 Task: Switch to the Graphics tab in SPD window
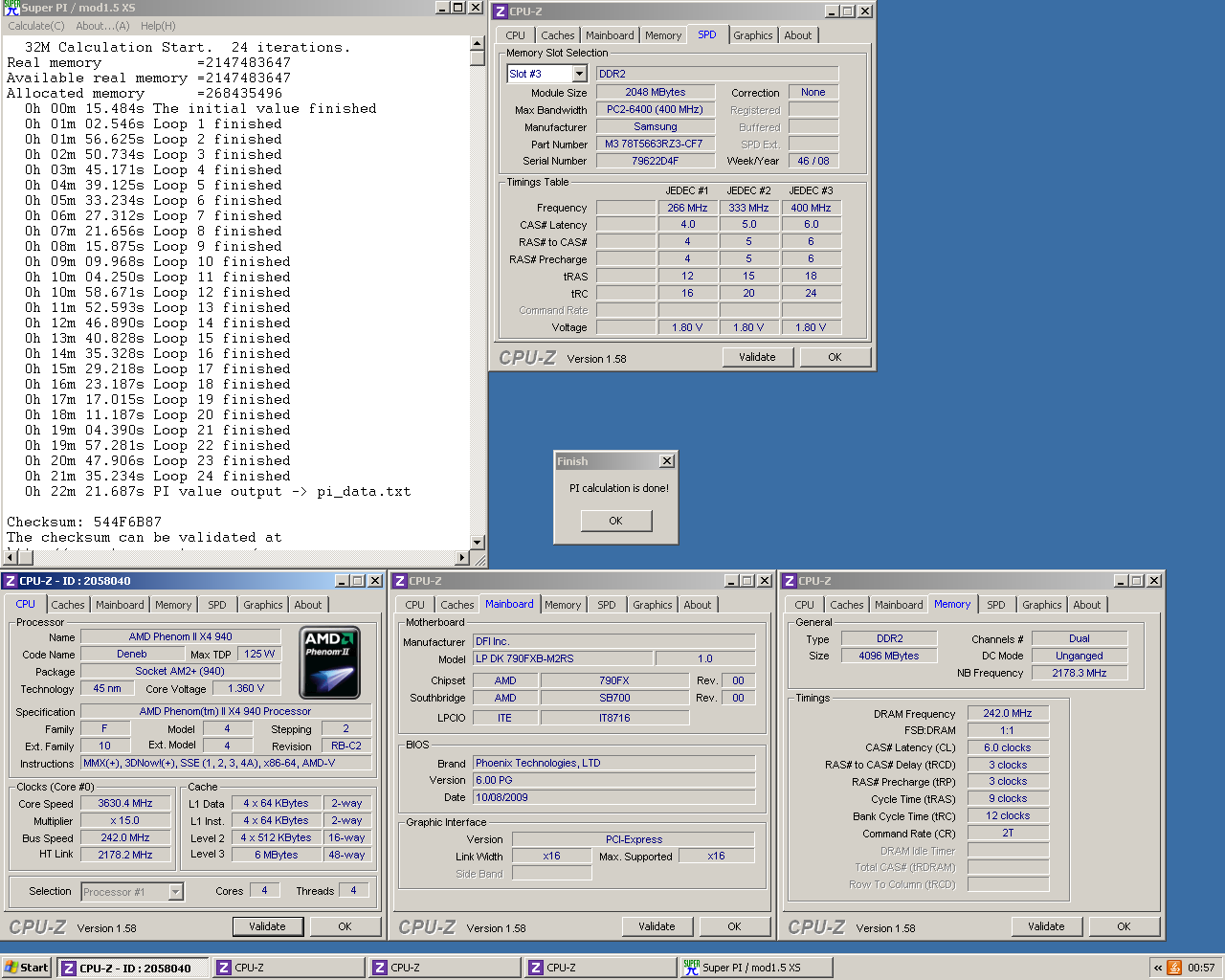(753, 35)
